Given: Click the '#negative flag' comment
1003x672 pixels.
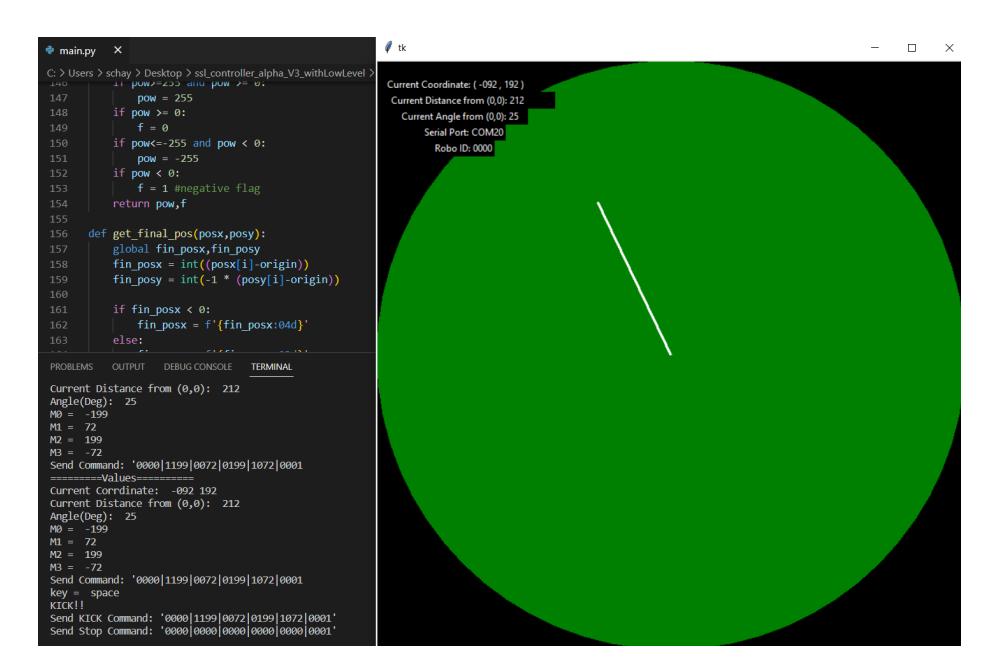Looking at the screenshot, I should click(217, 189).
